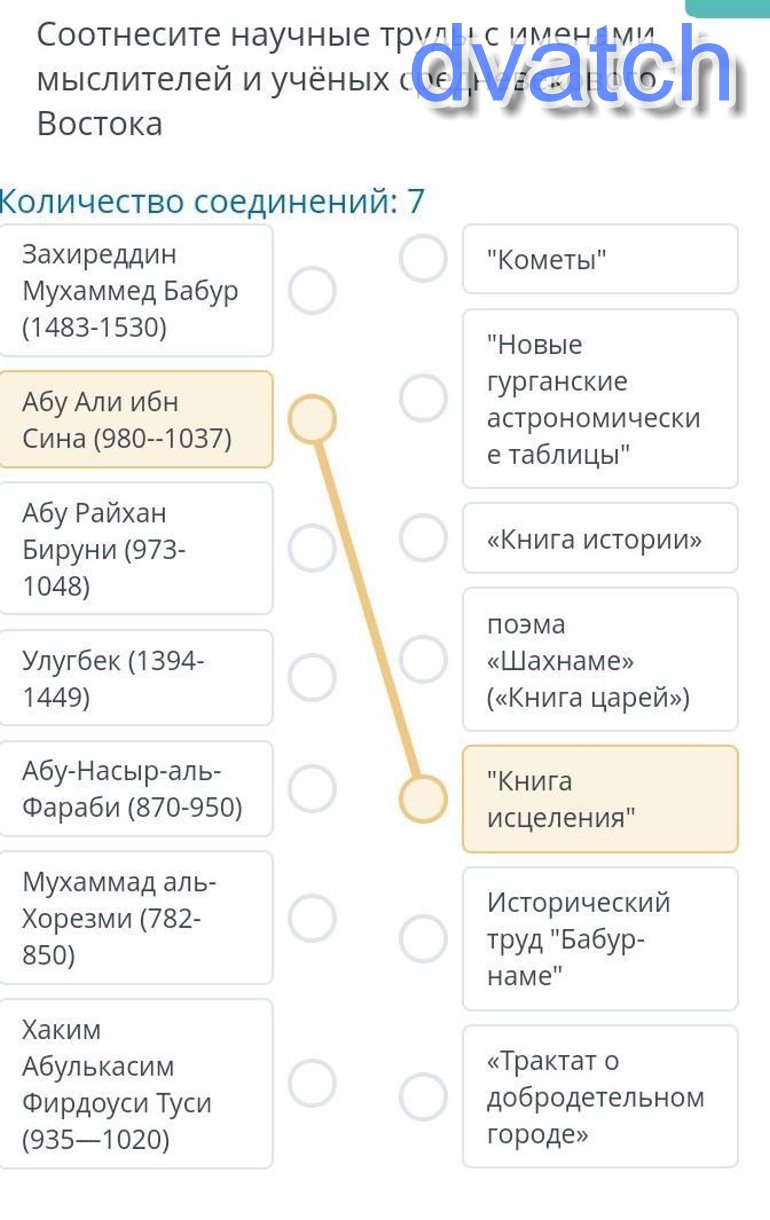Click the highlighted circle of "Книга исцеления"

(x=422, y=799)
